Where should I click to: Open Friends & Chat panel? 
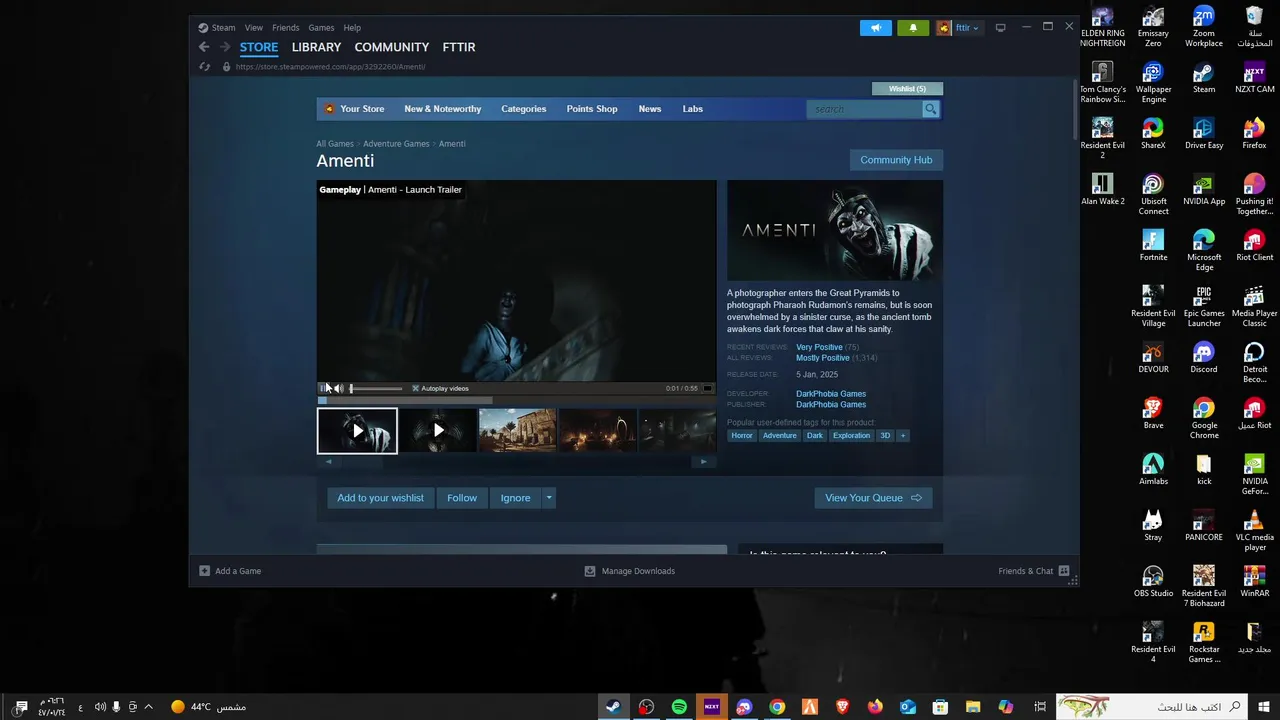(x=1034, y=571)
